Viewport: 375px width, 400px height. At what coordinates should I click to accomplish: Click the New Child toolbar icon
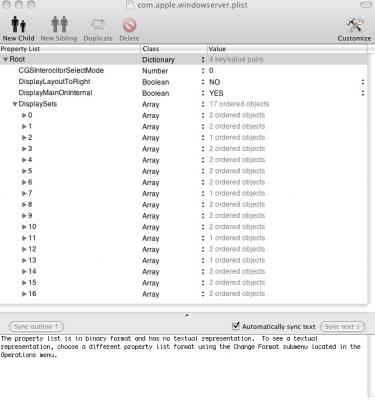(18, 25)
